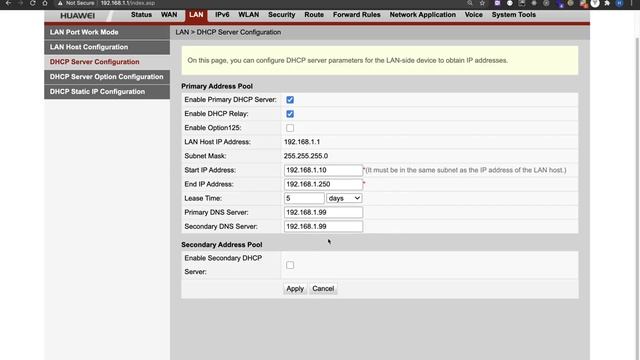Select the LAN tab
640x360 pixels.
coord(196,15)
